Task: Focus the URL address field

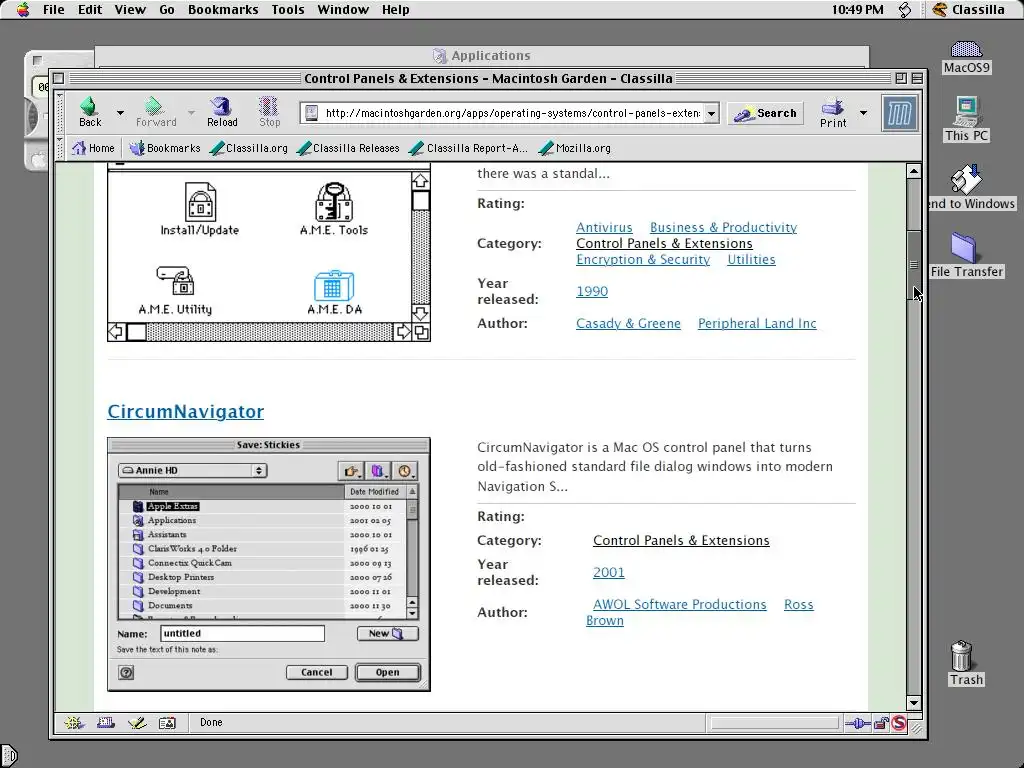Action: 513,114
